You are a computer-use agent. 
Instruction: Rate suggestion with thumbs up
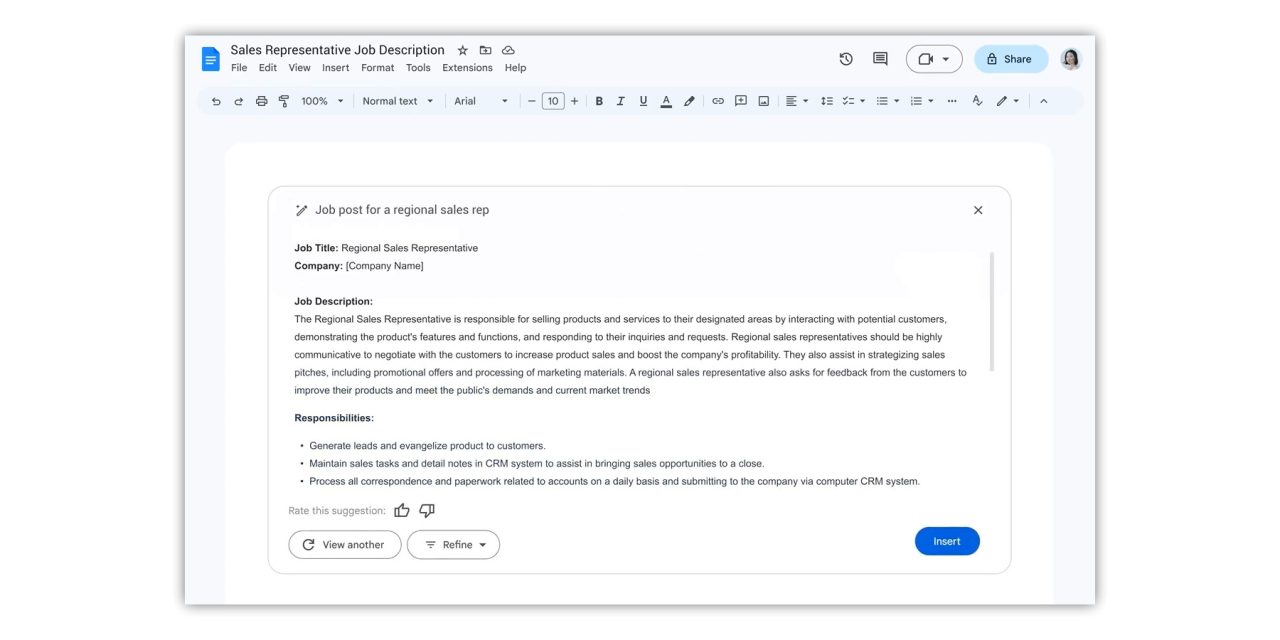(x=402, y=511)
